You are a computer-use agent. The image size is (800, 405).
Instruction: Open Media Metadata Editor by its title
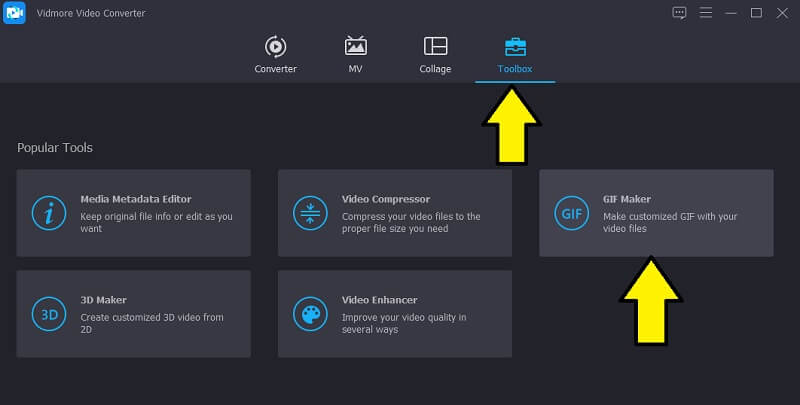(x=136, y=199)
